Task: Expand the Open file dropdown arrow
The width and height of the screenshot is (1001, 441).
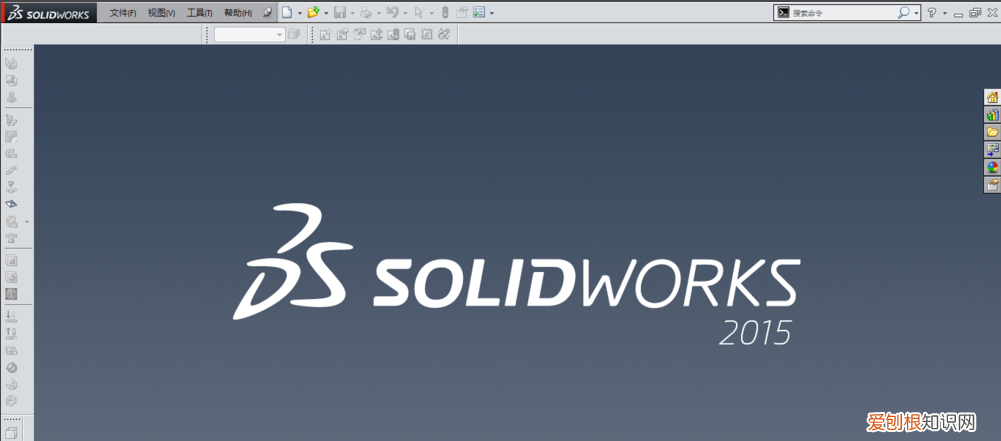Action: pyautogui.click(x=326, y=13)
